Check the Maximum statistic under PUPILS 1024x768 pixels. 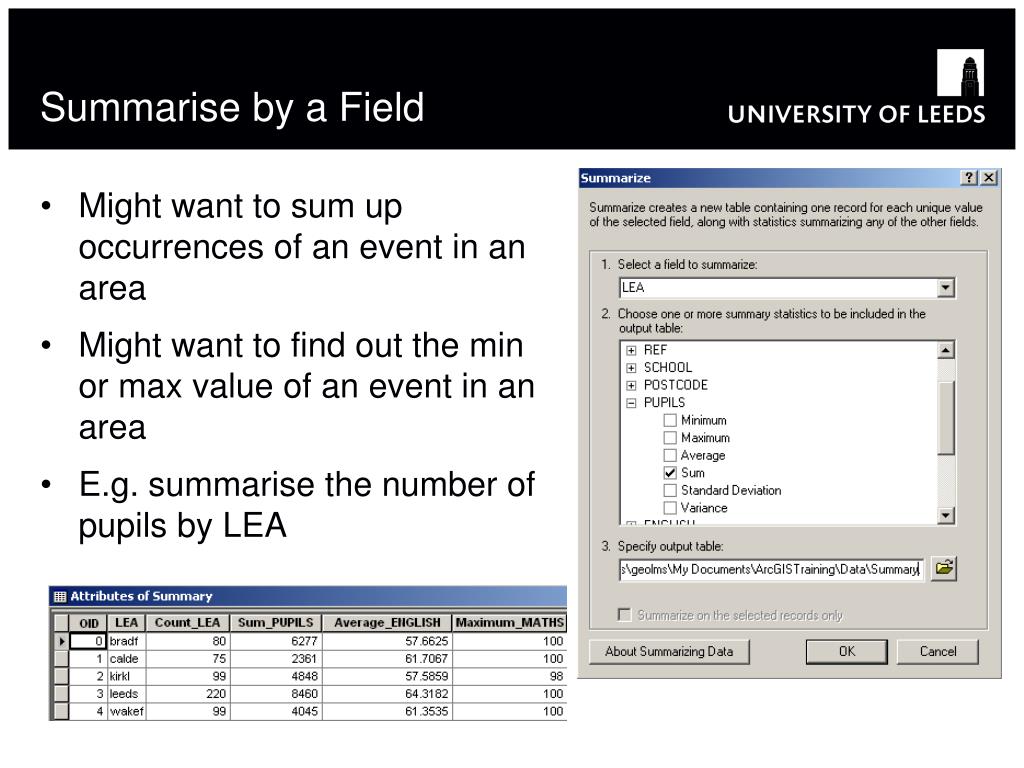[x=670, y=438]
